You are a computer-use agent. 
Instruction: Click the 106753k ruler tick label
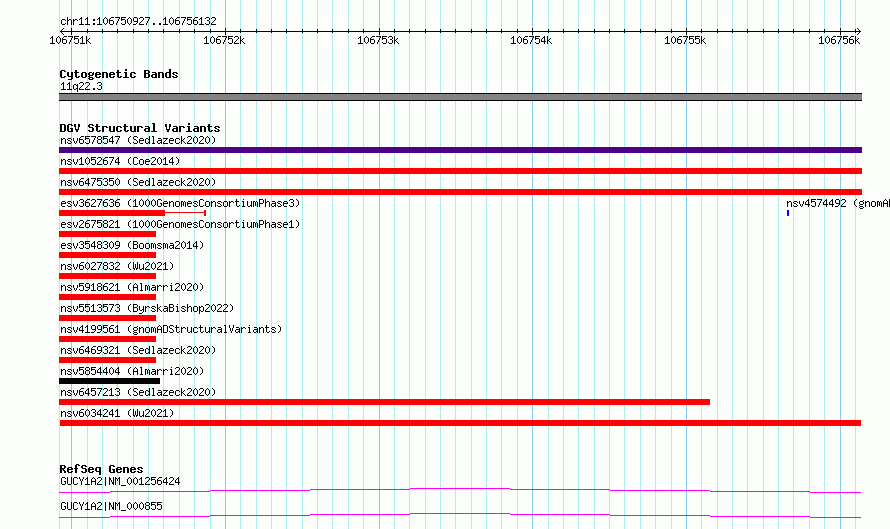click(x=377, y=40)
